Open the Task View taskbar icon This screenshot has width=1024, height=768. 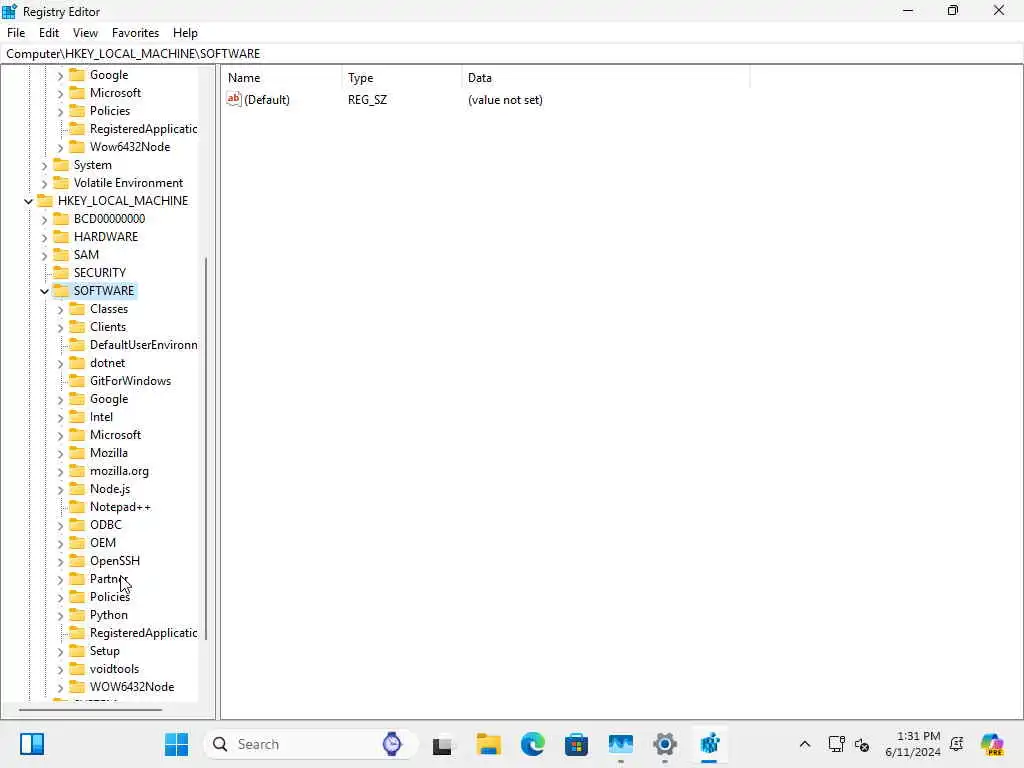[x=442, y=744]
